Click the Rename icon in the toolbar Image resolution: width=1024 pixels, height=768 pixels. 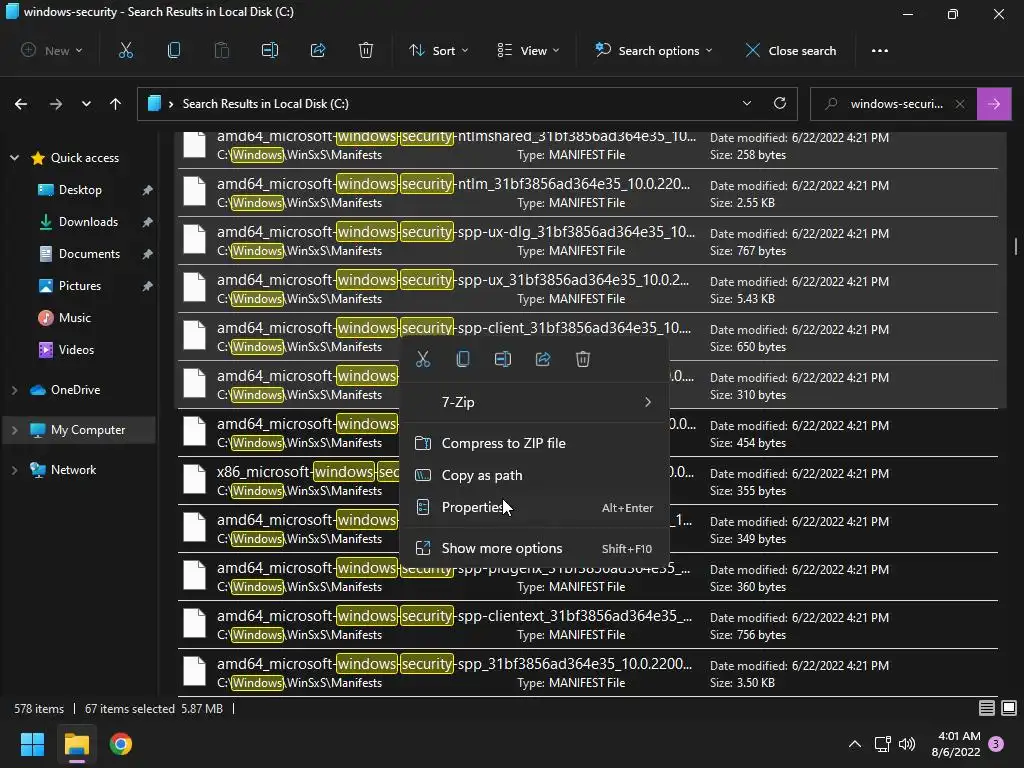[270, 50]
